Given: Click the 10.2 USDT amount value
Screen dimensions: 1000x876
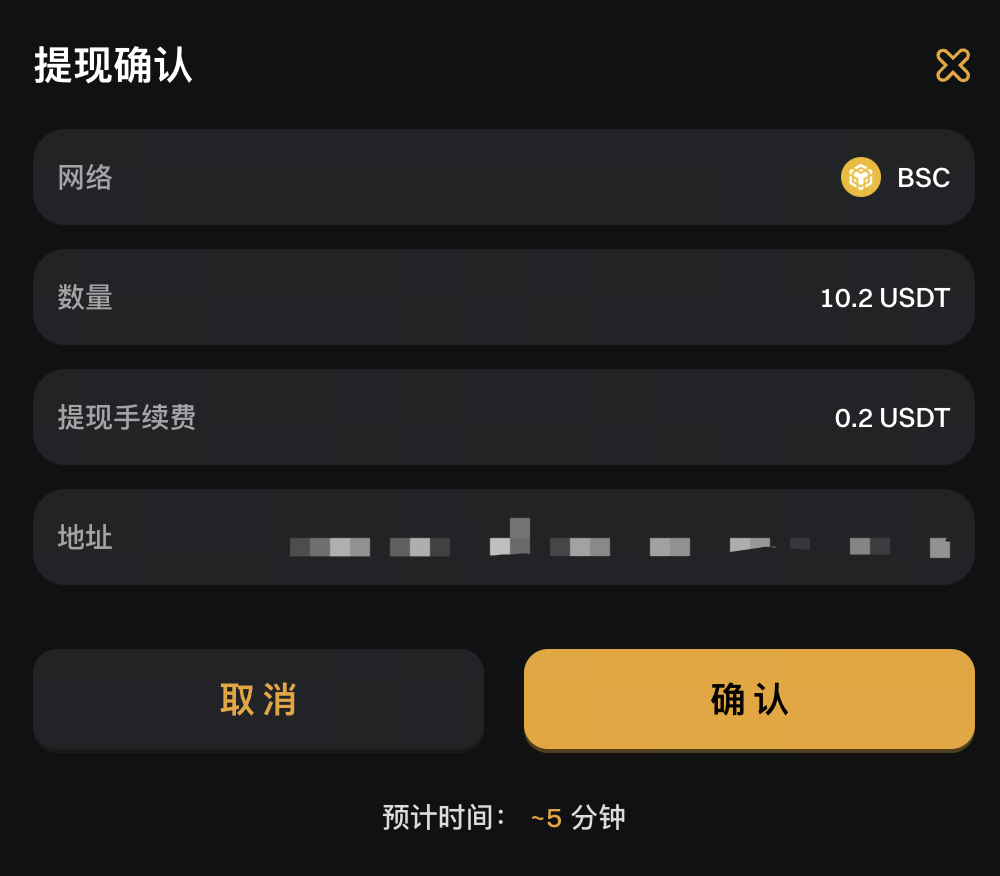Looking at the screenshot, I should (884, 298).
